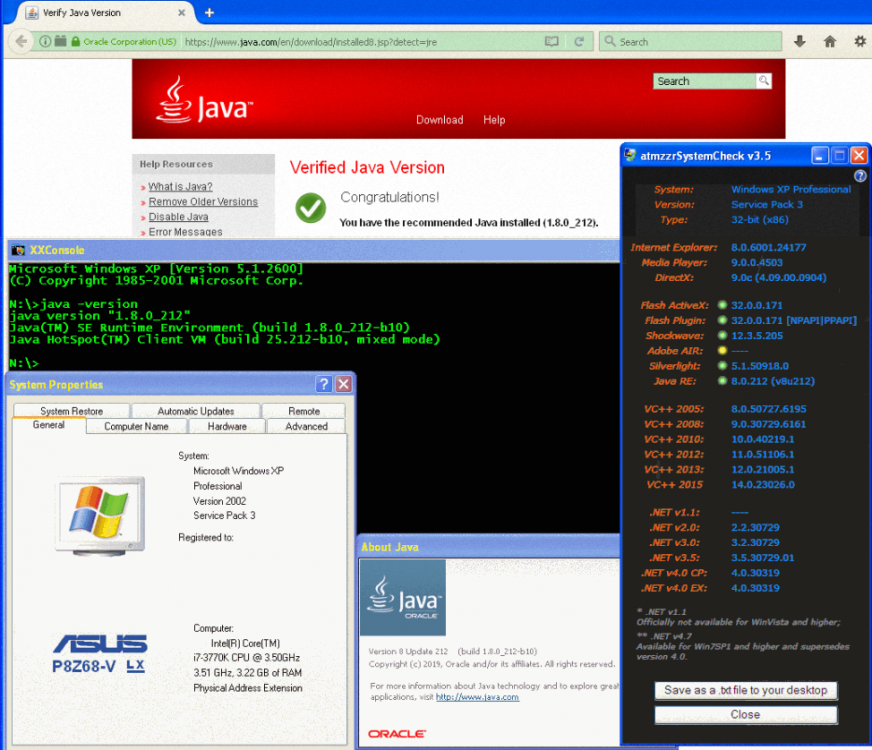Click the site information icon in address bar

click(45, 42)
